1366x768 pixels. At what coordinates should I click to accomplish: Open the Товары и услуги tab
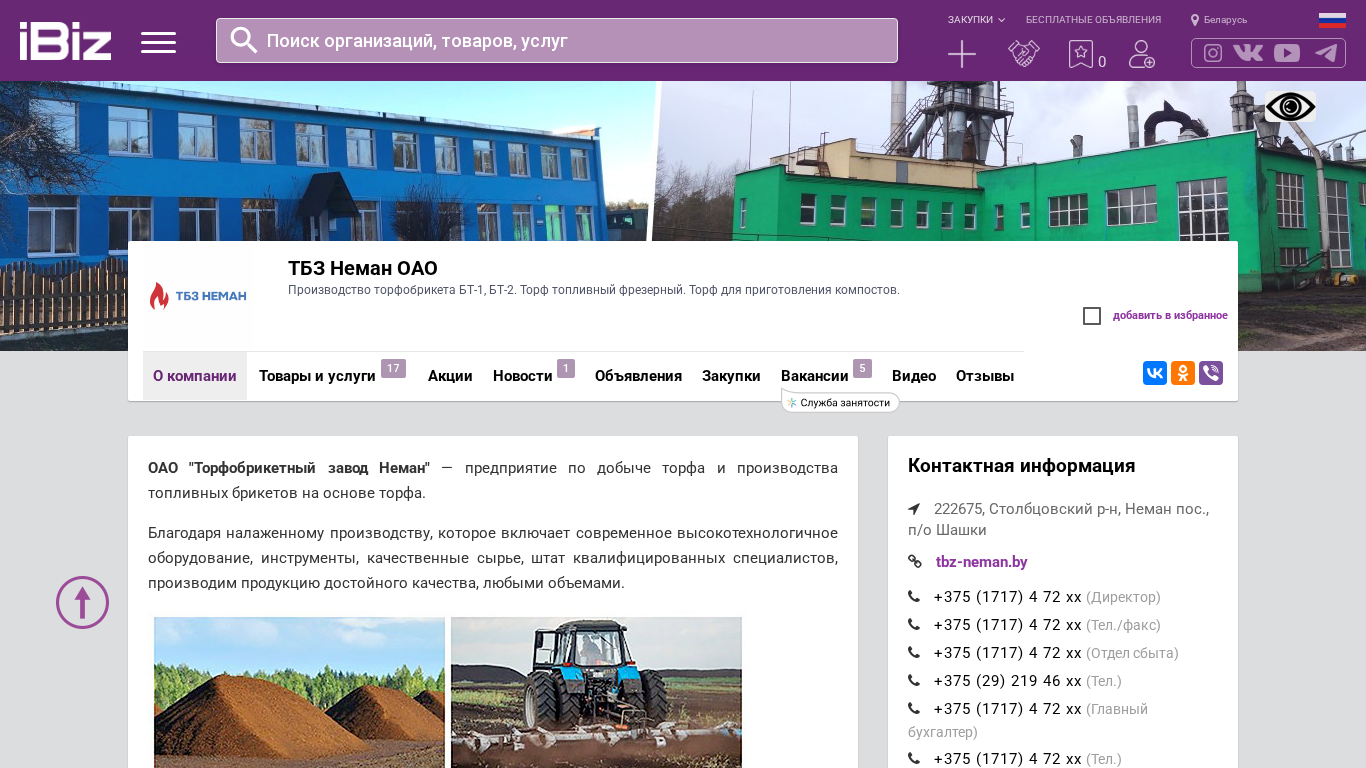(x=317, y=376)
